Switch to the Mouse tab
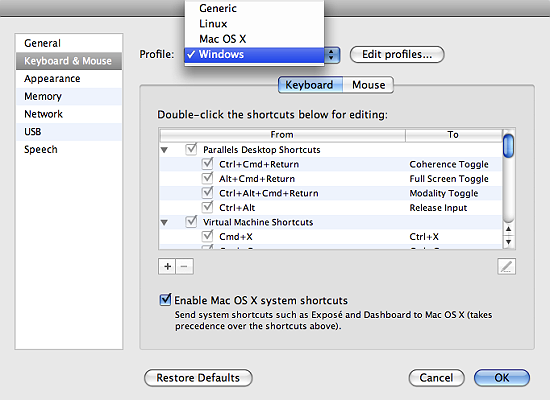This screenshot has height=400, width=550. tap(368, 85)
